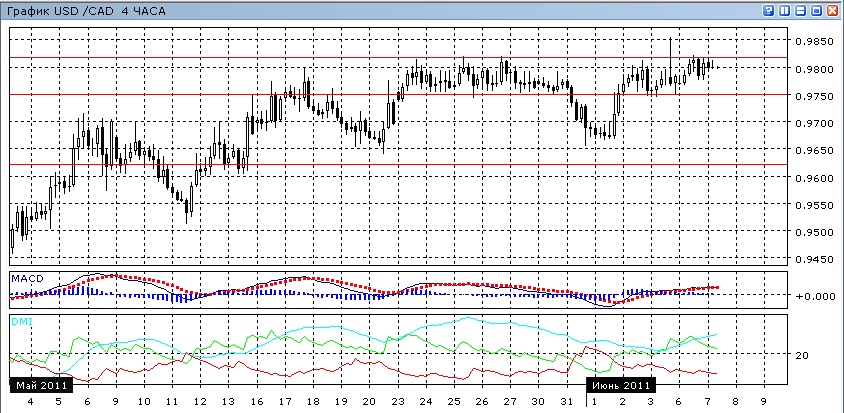Image resolution: width=844 pixels, height=413 pixels.
Task: Click the 0.9550 price axis label
Action: (x=816, y=205)
